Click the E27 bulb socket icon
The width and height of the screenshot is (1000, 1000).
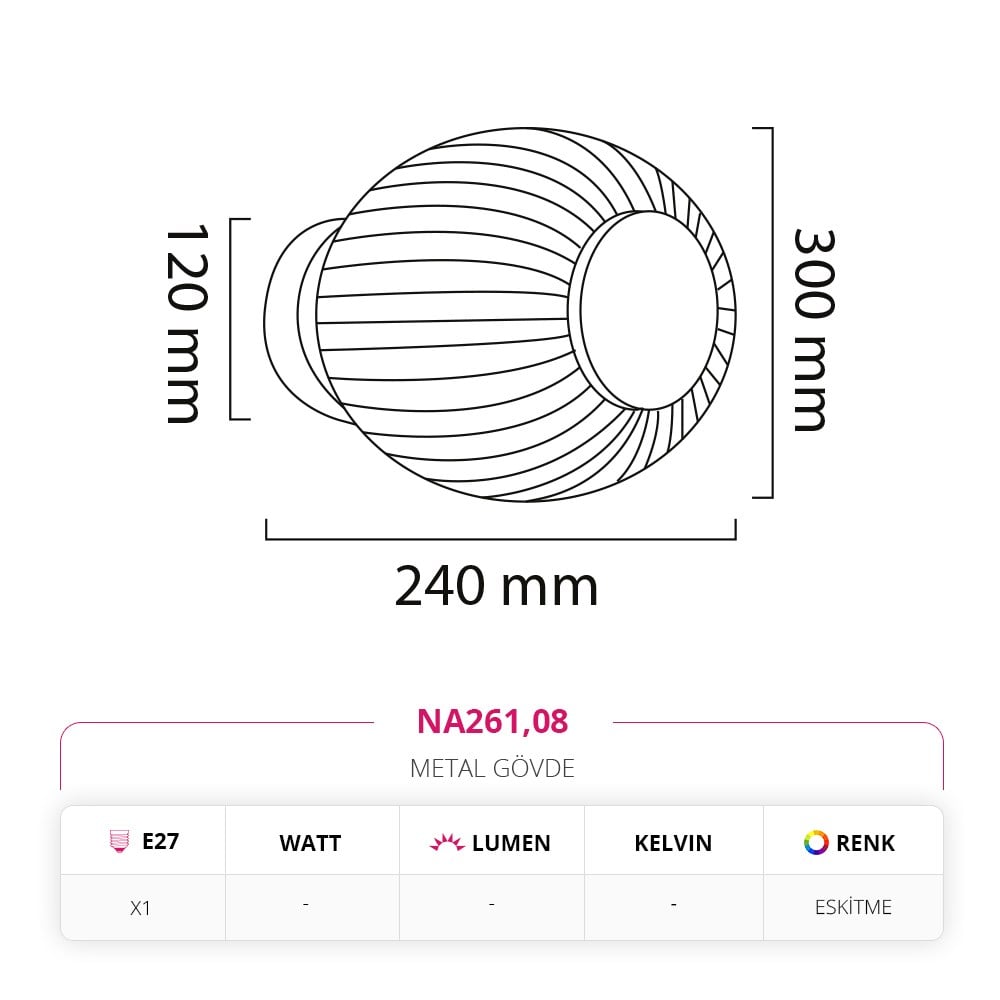click(119, 841)
